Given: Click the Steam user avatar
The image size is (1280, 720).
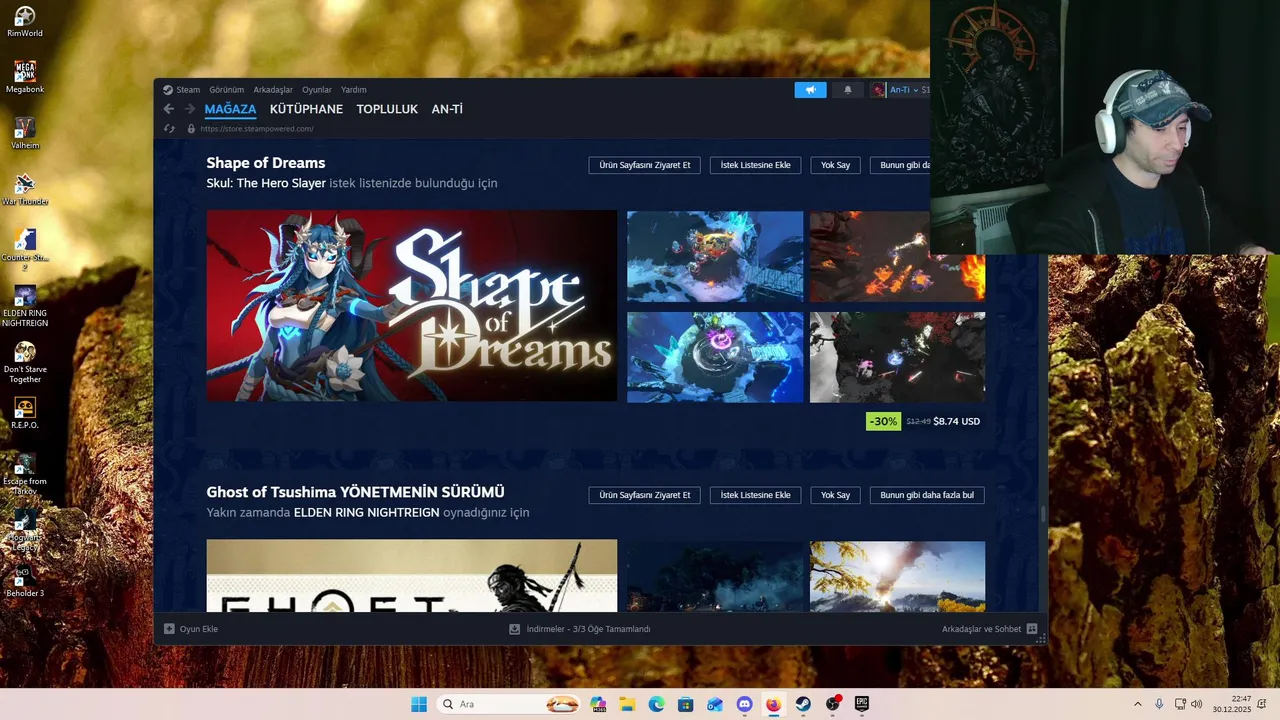Looking at the screenshot, I should [x=878, y=90].
